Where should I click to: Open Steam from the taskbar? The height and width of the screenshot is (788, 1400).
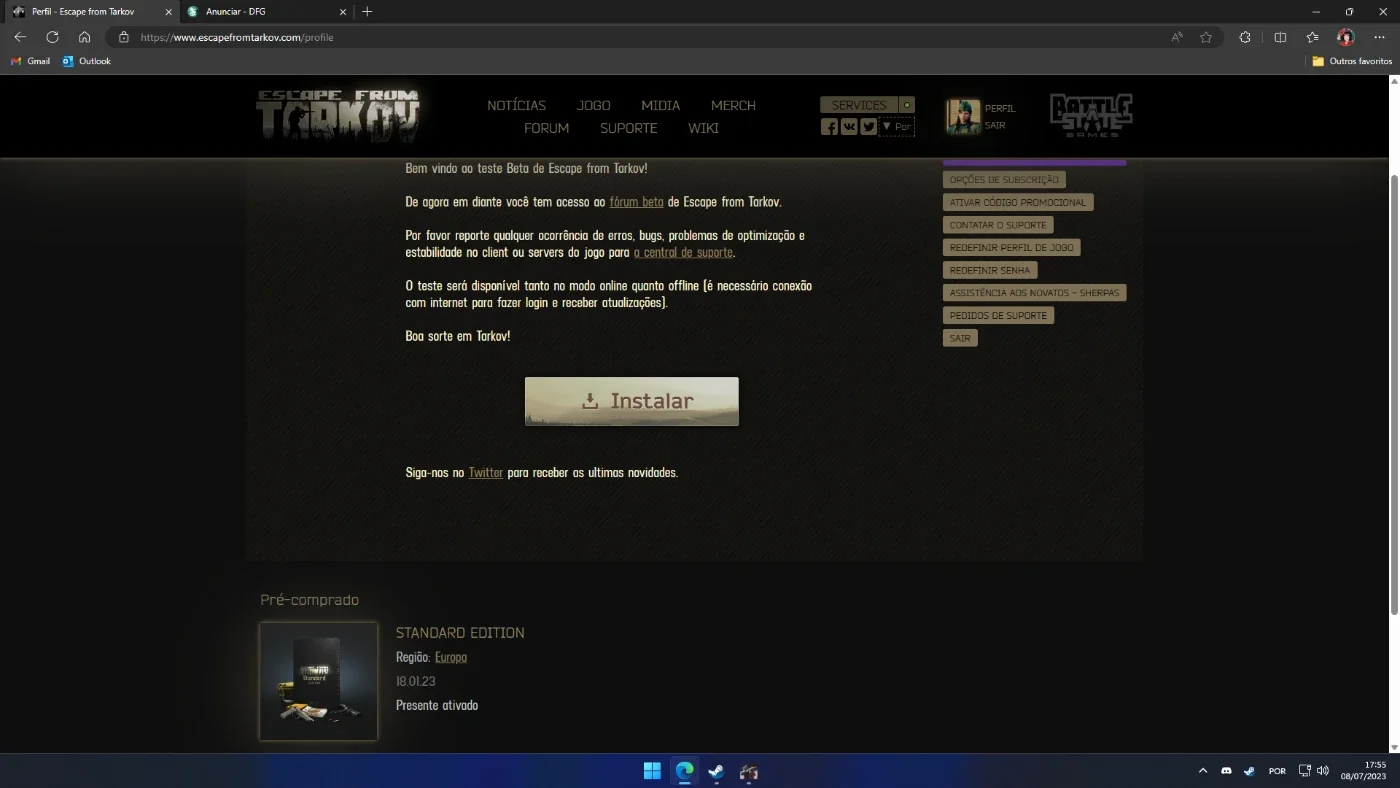point(716,771)
